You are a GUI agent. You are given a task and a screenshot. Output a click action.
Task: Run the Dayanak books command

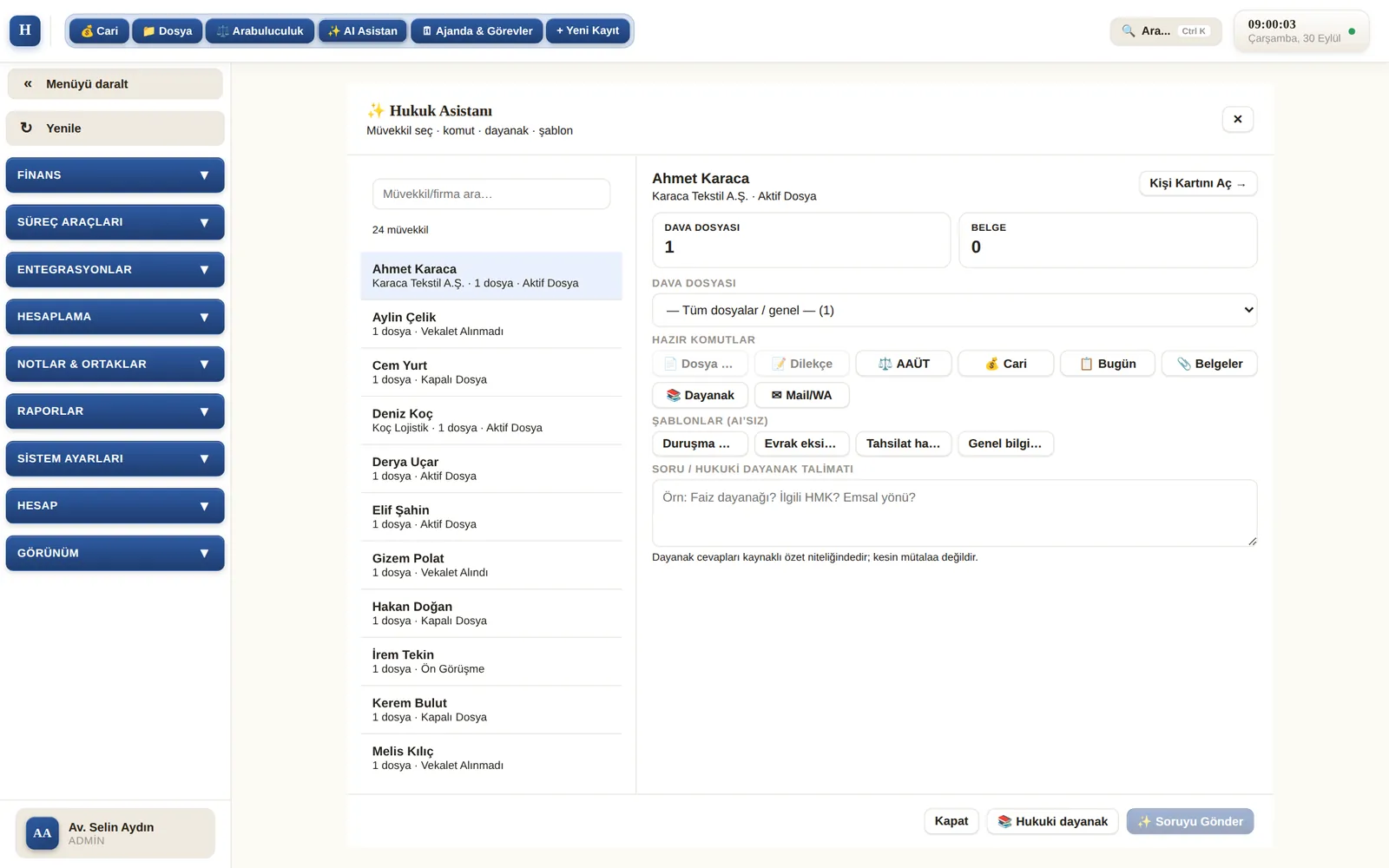(700, 395)
